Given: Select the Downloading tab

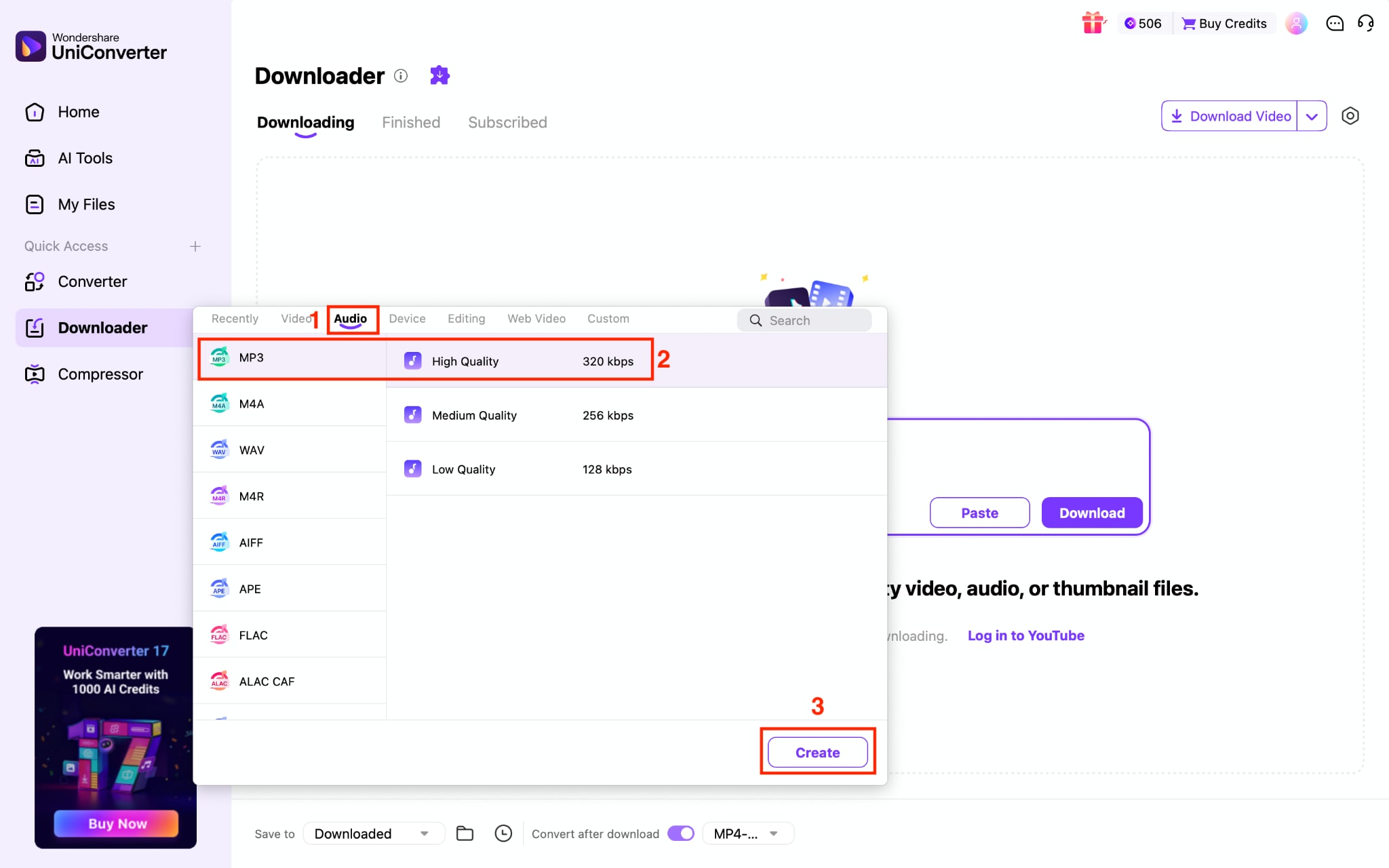Looking at the screenshot, I should [x=305, y=123].
